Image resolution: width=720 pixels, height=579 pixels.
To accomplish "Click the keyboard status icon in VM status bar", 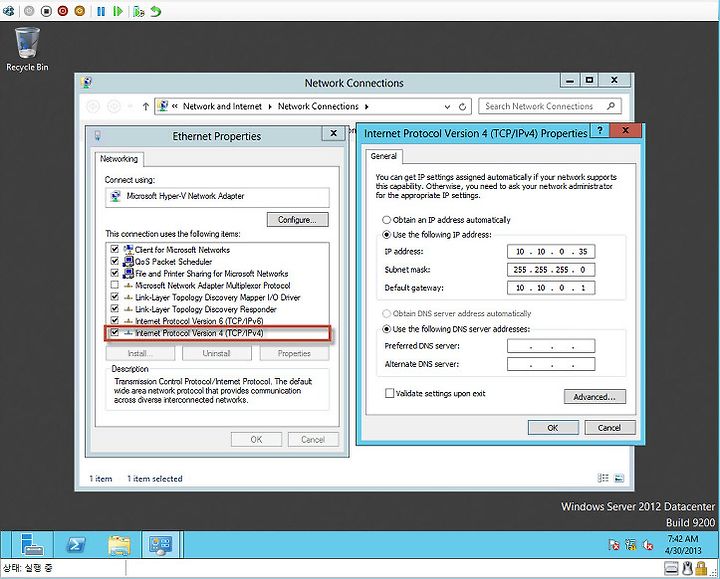I will (x=671, y=569).
